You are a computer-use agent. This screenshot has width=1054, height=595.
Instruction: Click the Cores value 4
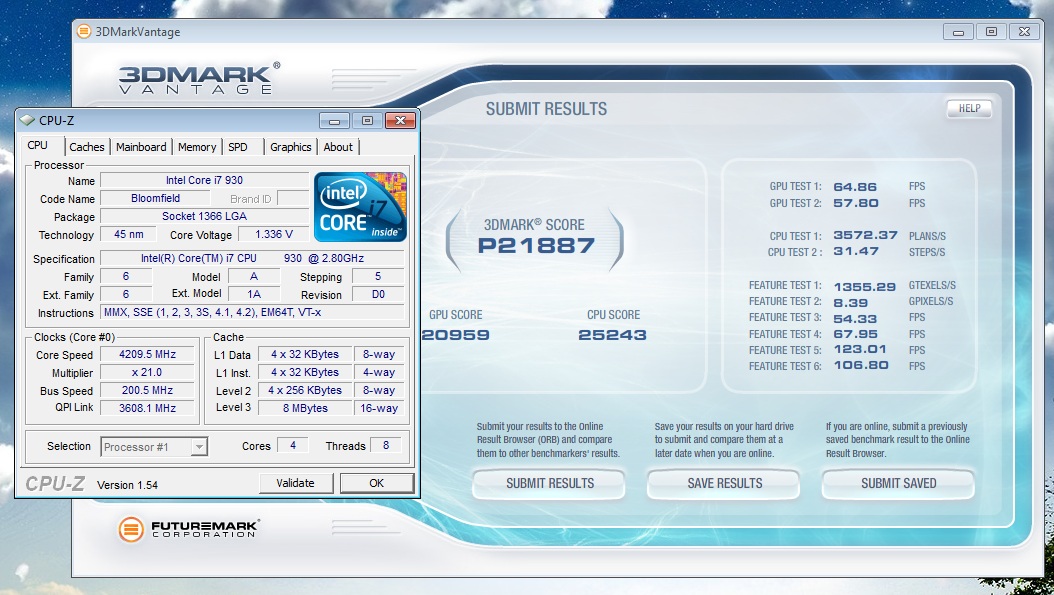tap(292, 445)
